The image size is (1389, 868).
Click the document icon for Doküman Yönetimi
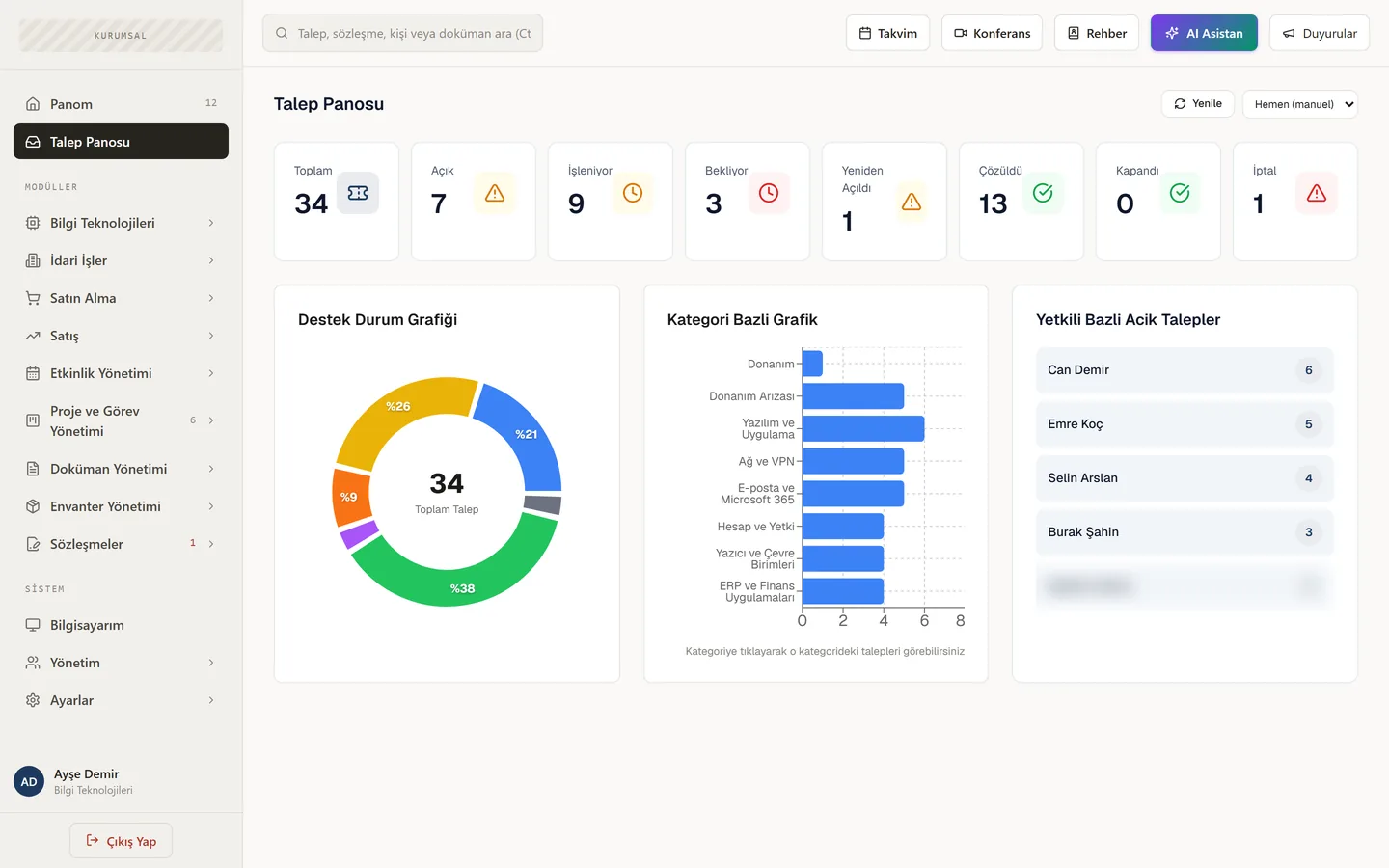click(x=33, y=469)
